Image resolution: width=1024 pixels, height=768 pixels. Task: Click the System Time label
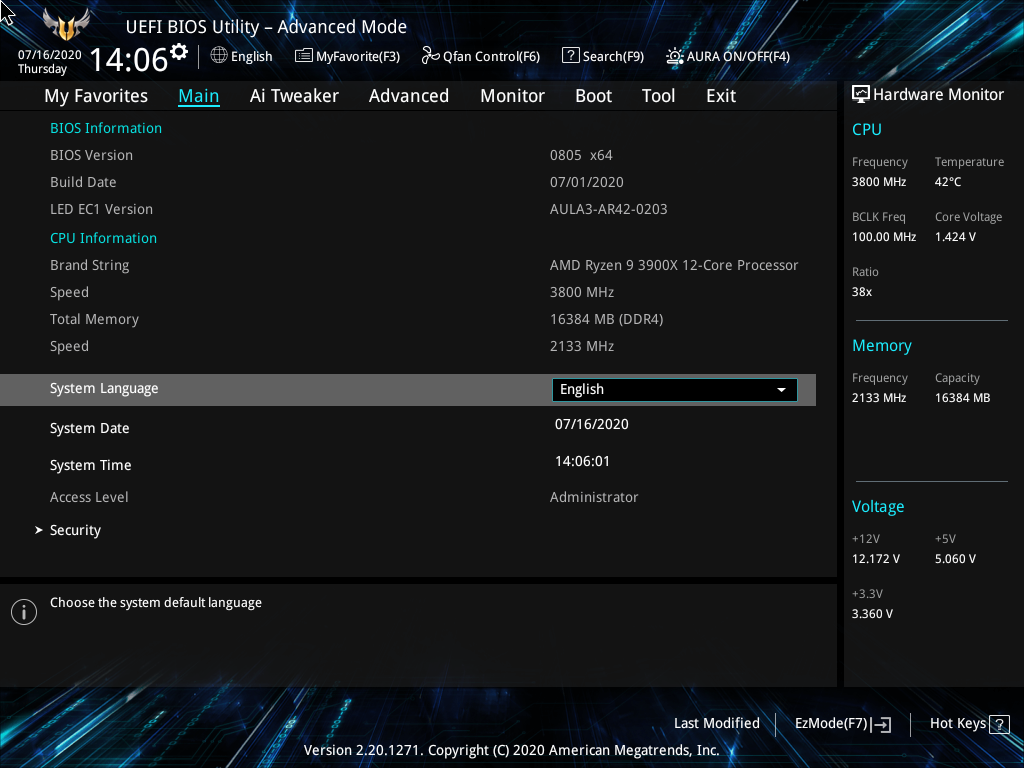[x=91, y=466]
